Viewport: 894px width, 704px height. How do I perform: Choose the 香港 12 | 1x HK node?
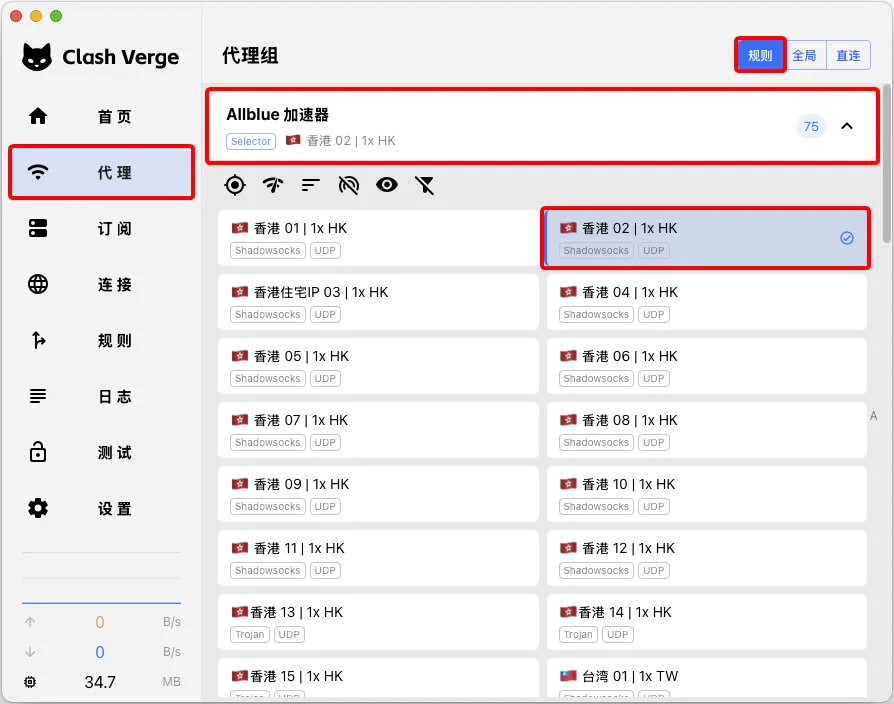coord(707,558)
